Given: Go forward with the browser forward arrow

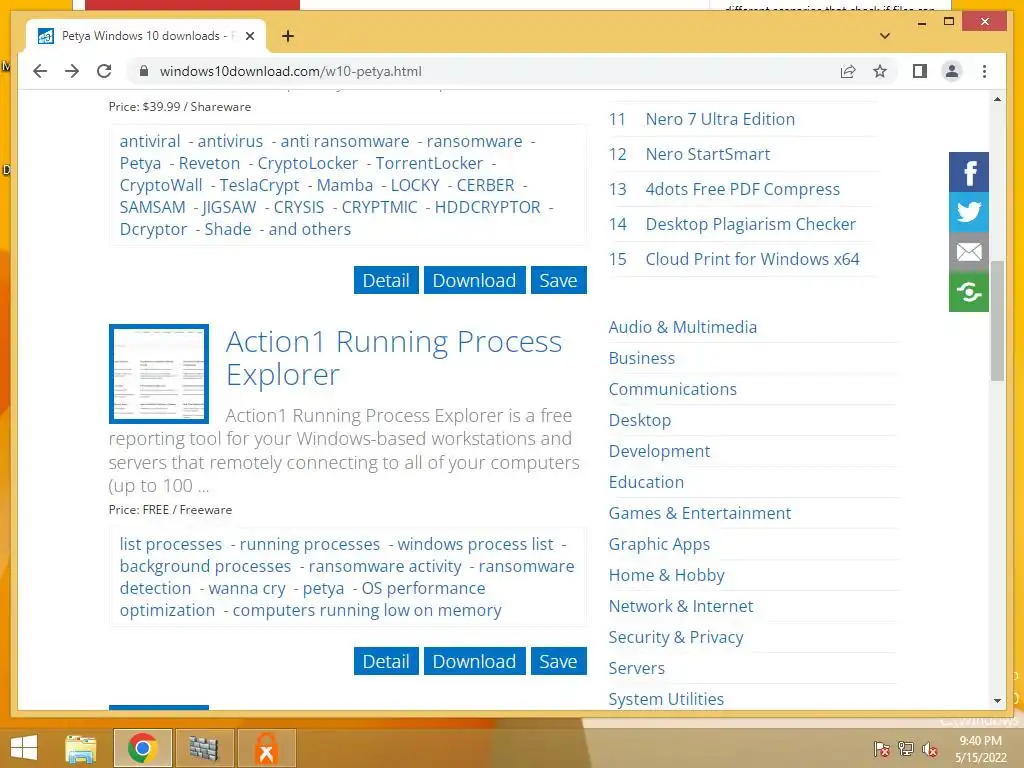Looking at the screenshot, I should (72, 71).
